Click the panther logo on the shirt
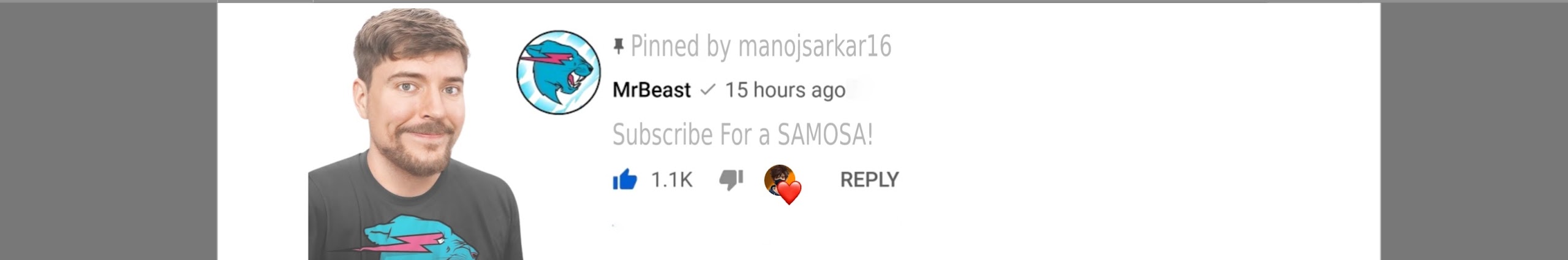Viewport: 1568px width, 260px height. (423, 237)
